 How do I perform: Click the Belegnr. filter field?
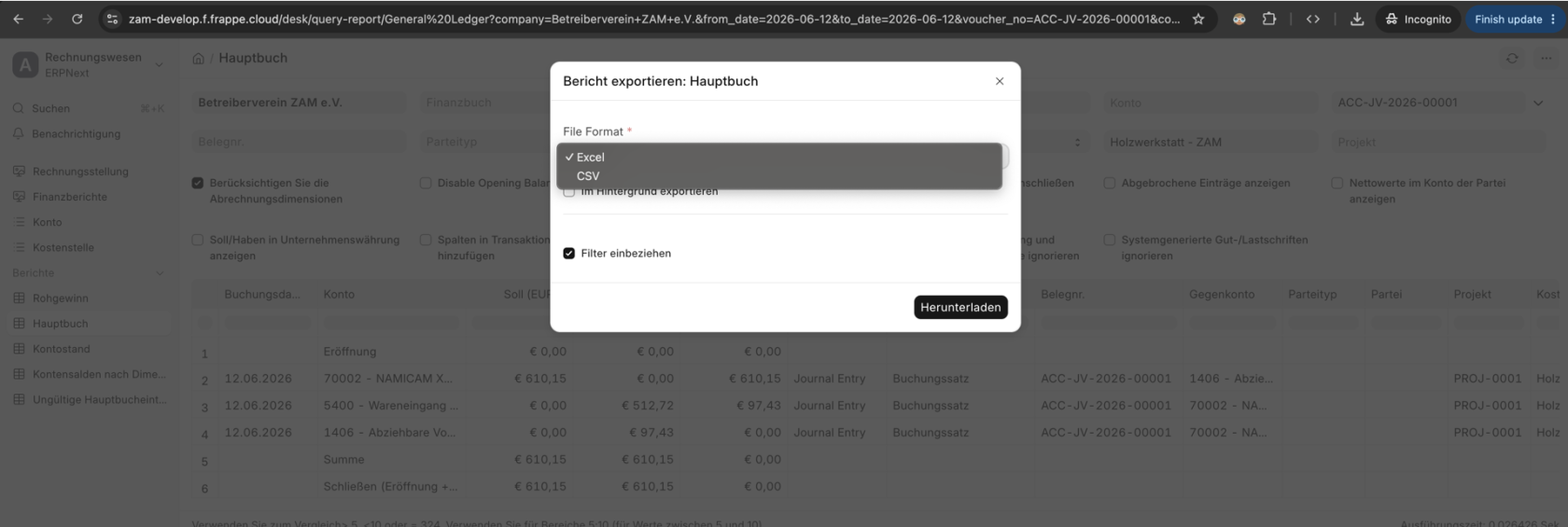click(x=299, y=142)
